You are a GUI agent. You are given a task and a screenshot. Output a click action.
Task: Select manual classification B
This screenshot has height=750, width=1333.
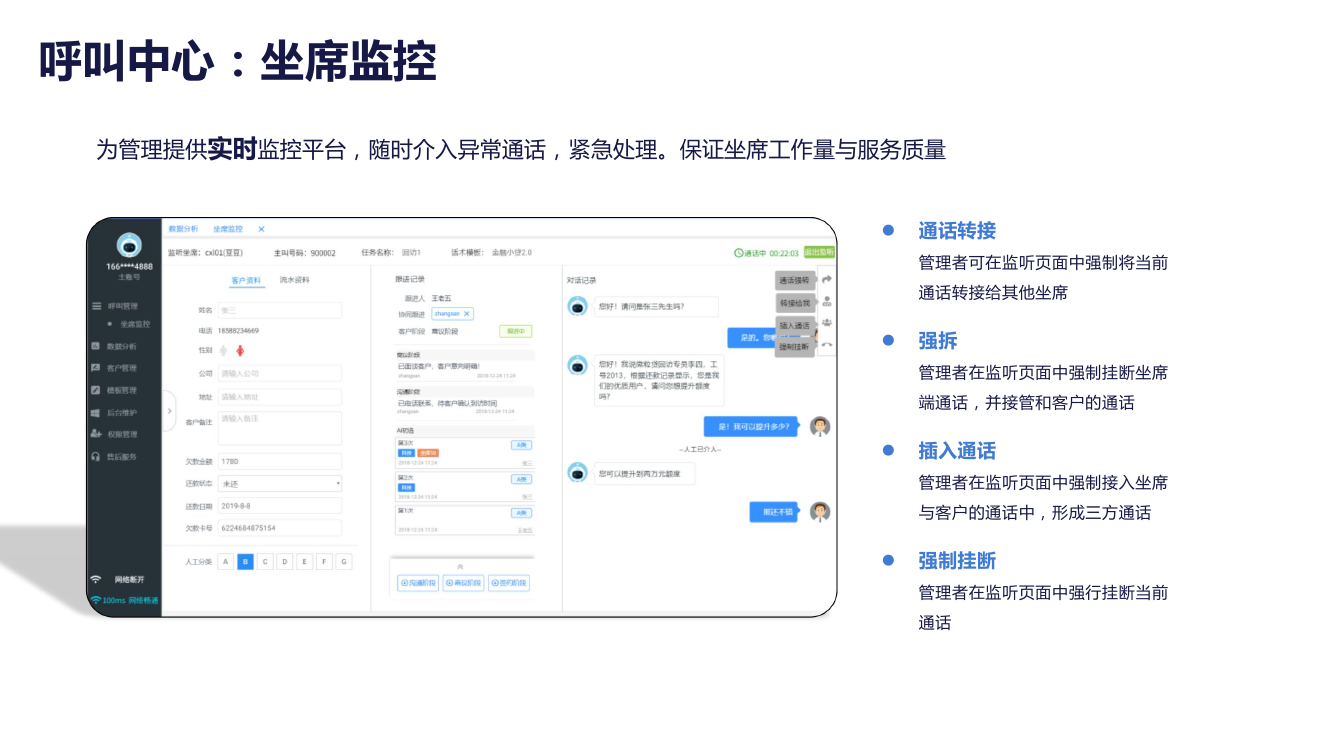pos(245,562)
